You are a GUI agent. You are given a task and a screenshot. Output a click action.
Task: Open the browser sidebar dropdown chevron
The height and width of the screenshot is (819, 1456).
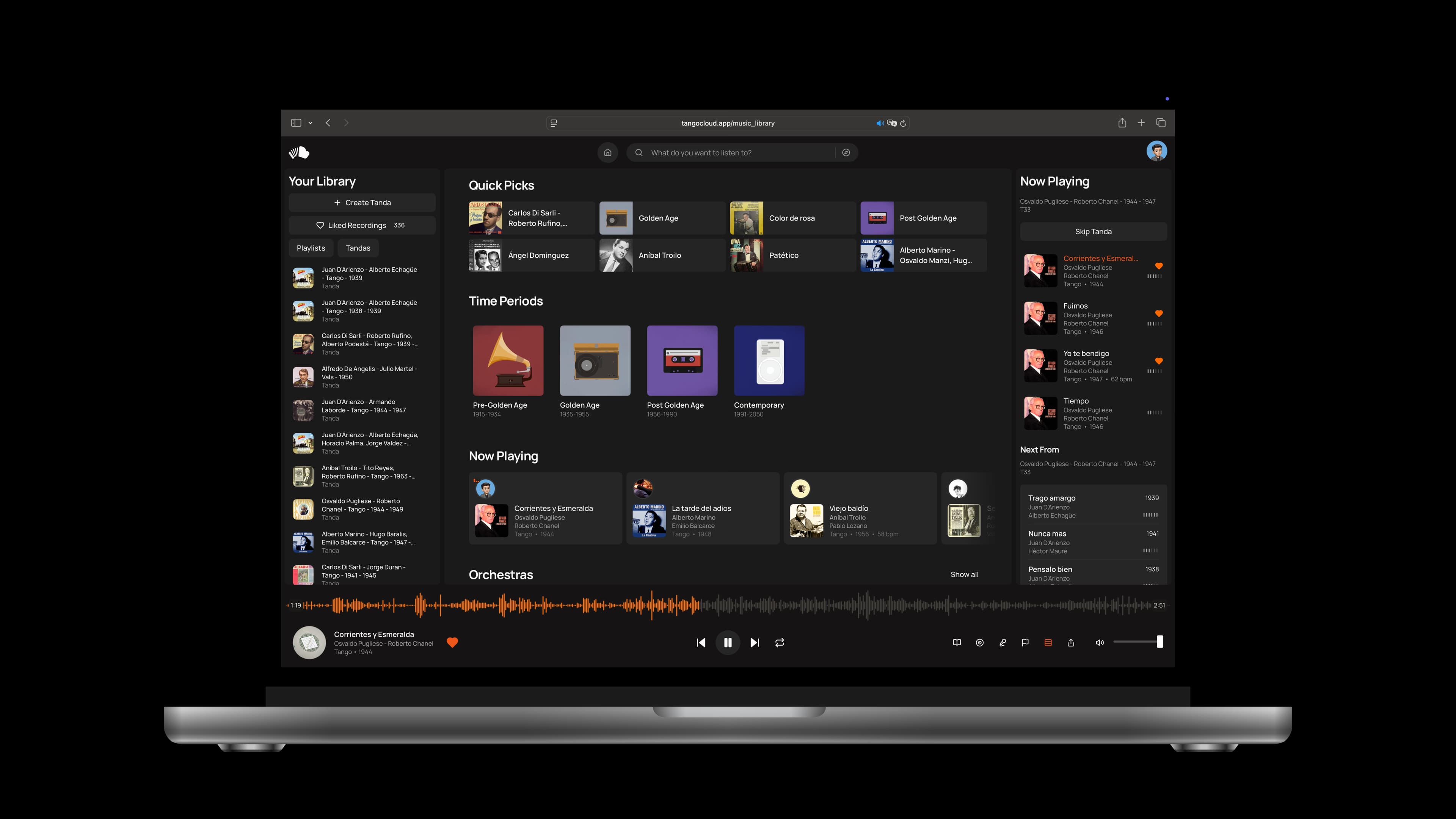(x=310, y=123)
